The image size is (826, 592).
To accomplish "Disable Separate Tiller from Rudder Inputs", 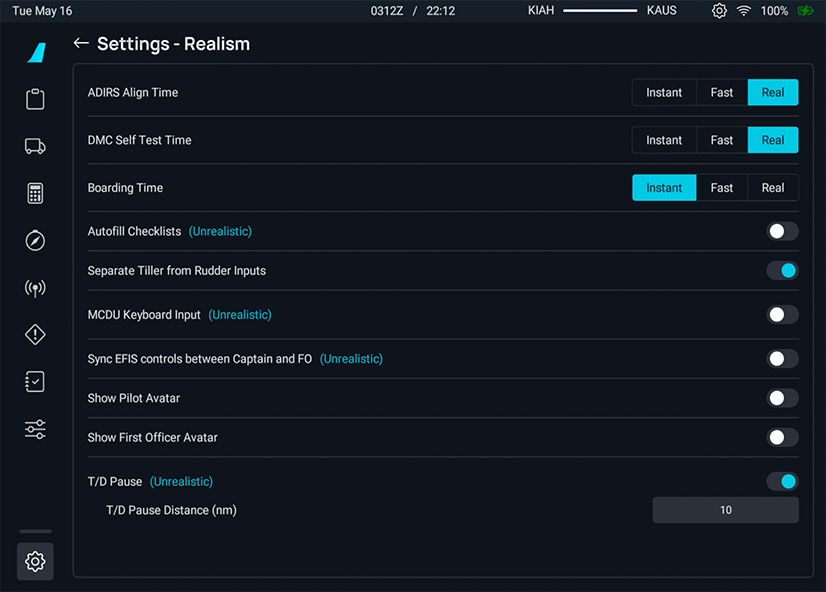I will click(782, 270).
